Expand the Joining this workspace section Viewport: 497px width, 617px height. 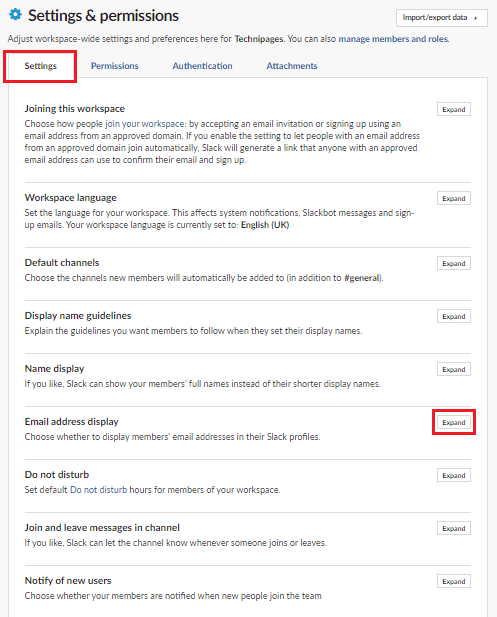[454, 109]
